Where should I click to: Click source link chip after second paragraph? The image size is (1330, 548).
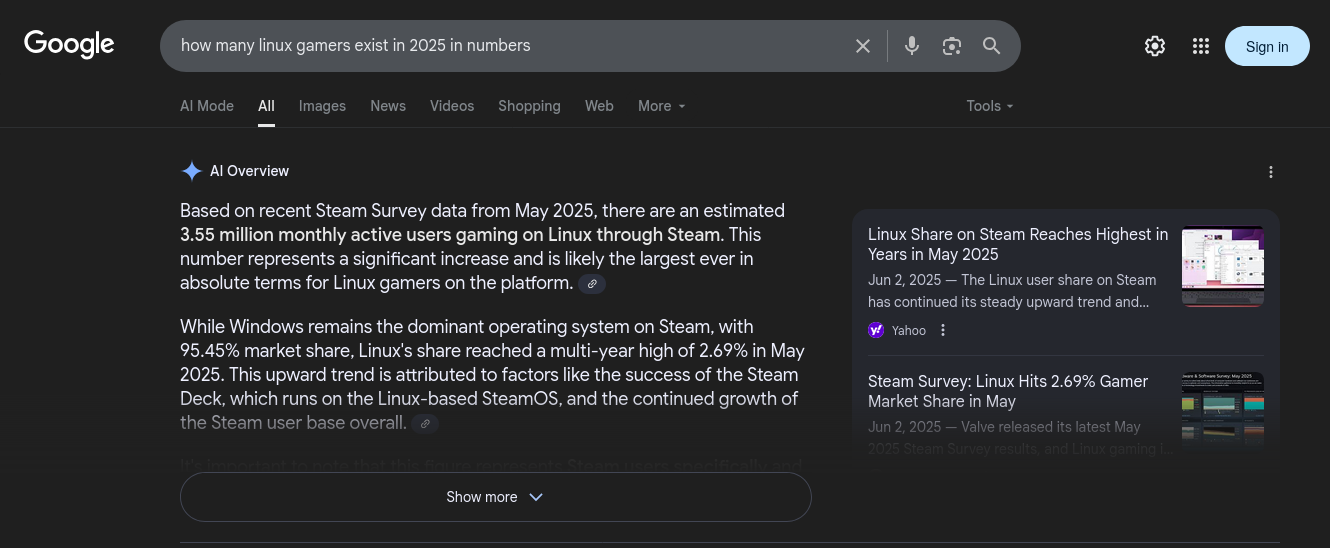[x=425, y=424]
